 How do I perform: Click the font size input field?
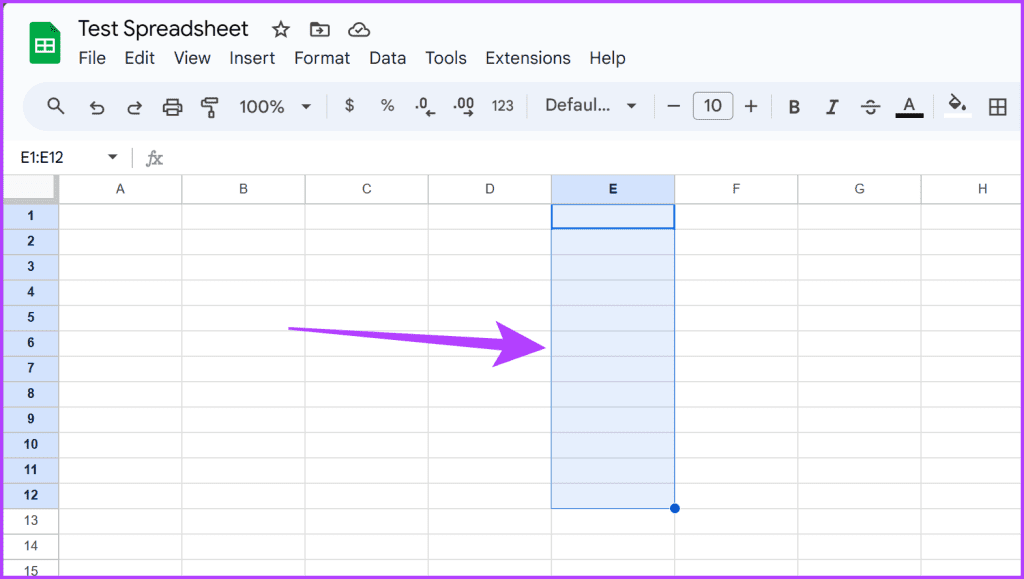[x=712, y=106]
